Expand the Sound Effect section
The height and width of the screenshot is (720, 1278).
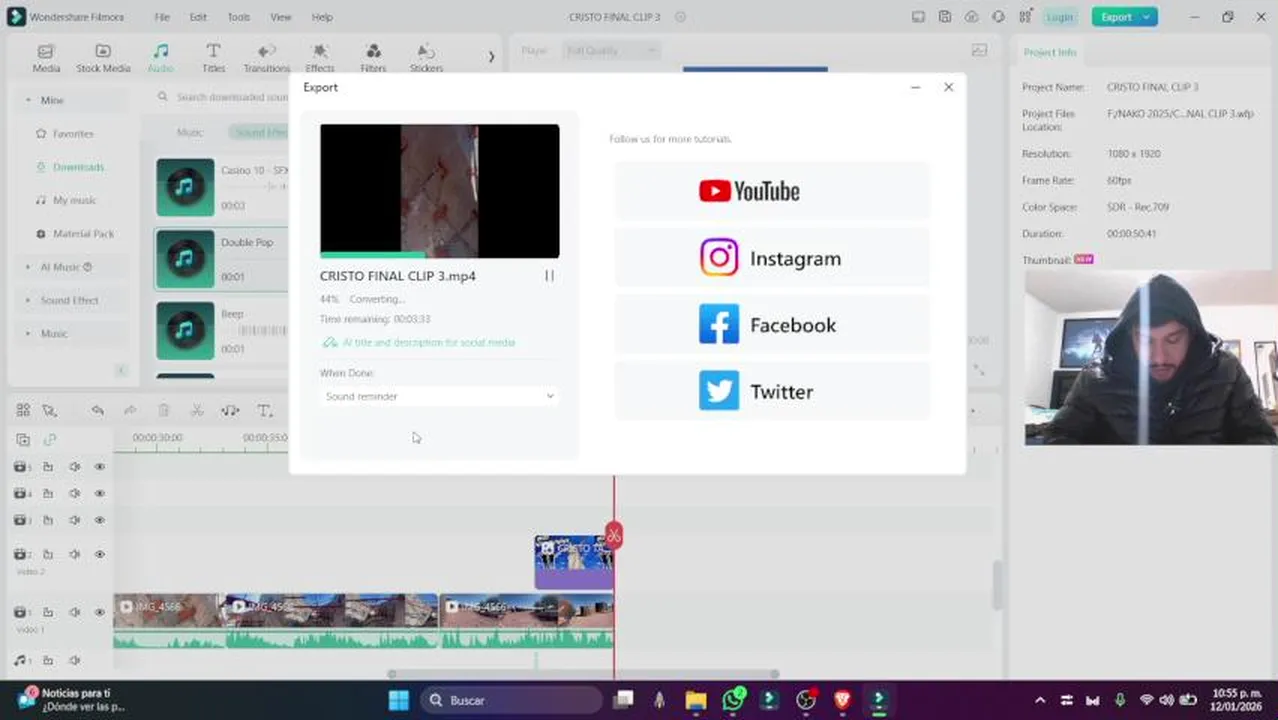click(x=28, y=300)
